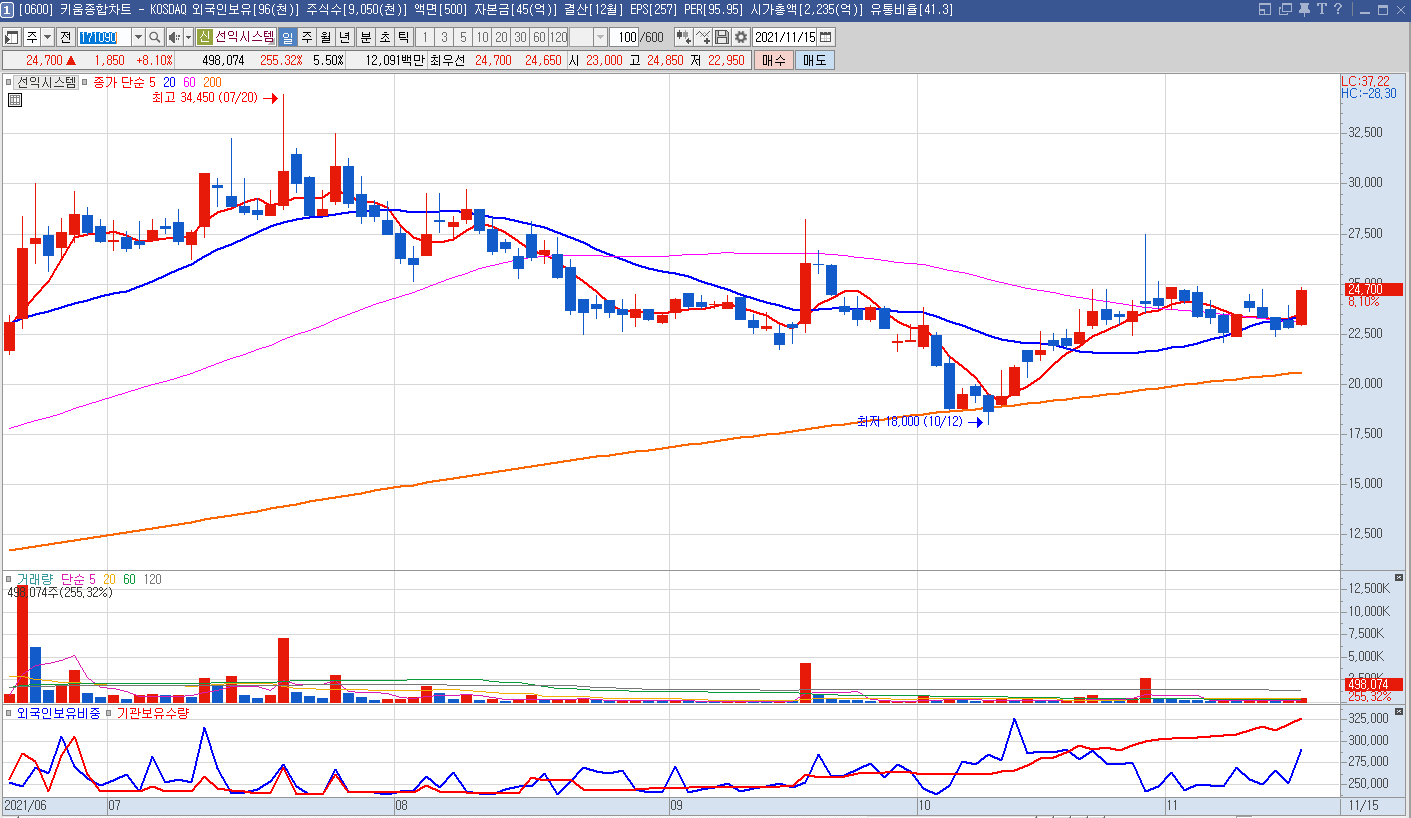The width and height of the screenshot is (1411, 818).
Task: Click the magnifier stock search icon
Action: point(155,37)
